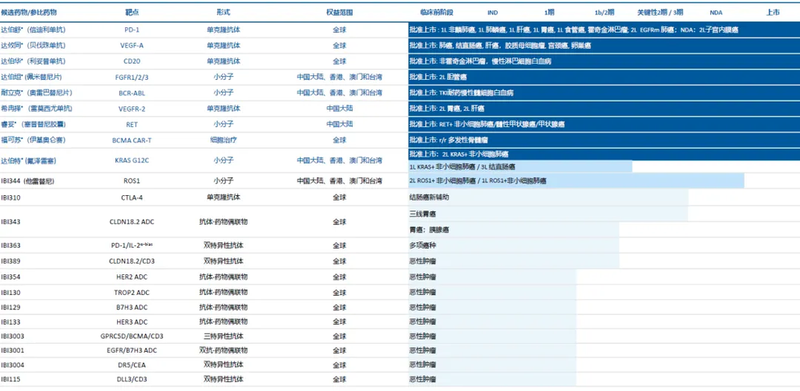The width and height of the screenshot is (800, 391).
Task: Select candidate IBI344 (他雷替尼)
Action: coord(28,181)
